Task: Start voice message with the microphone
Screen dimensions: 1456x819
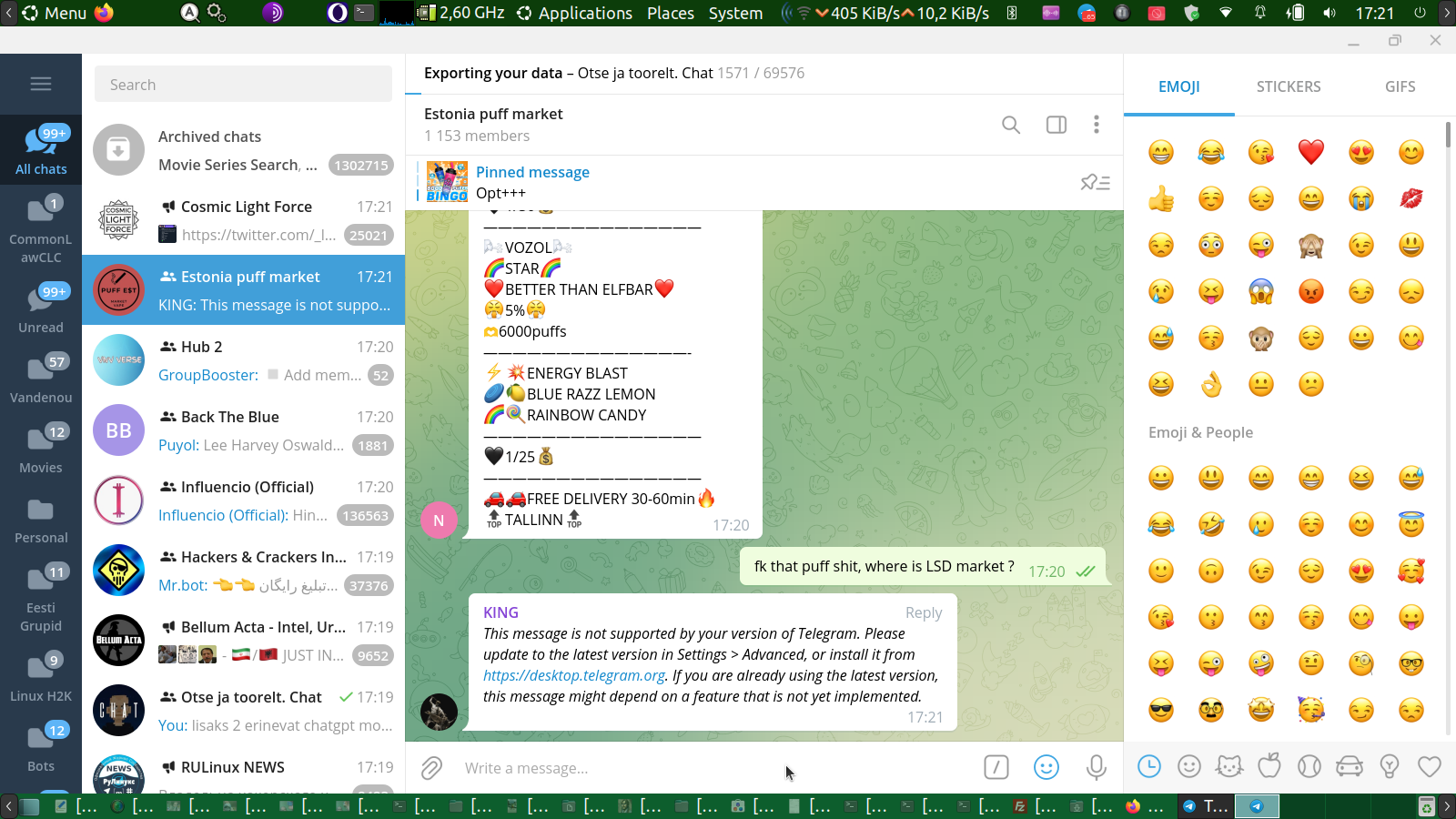Action: coord(1097,768)
